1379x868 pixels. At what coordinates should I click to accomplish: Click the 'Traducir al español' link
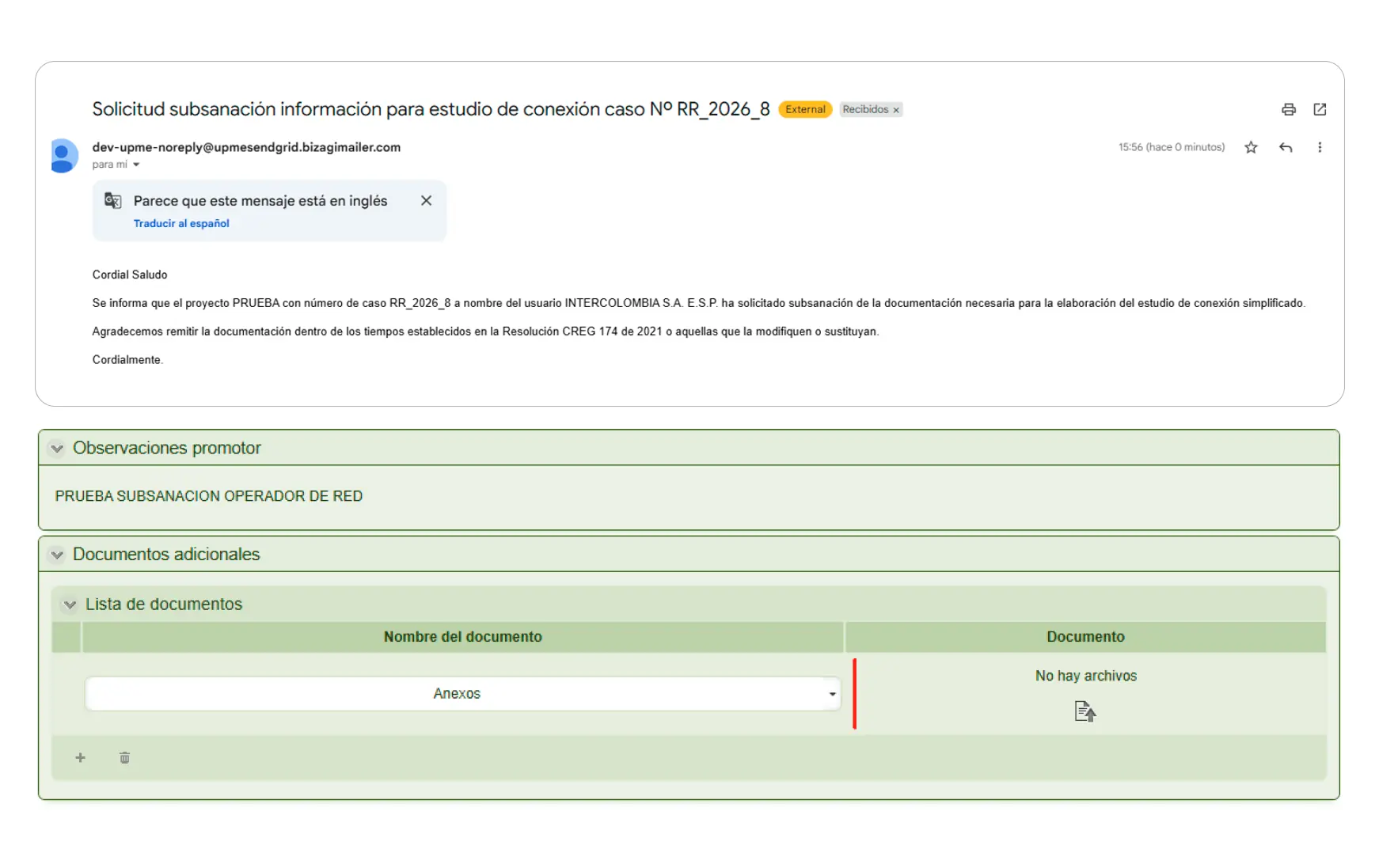(181, 224)
